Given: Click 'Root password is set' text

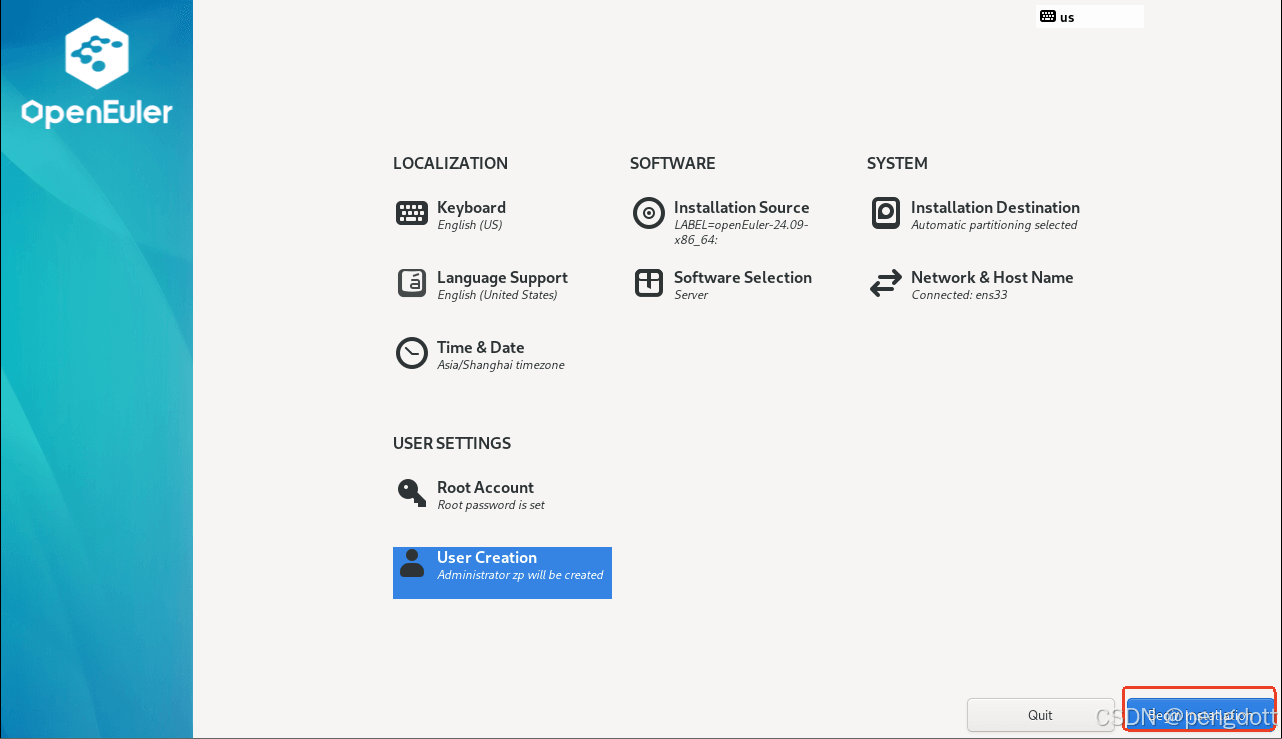Looking at the screenshot, I should pos(491,505).
